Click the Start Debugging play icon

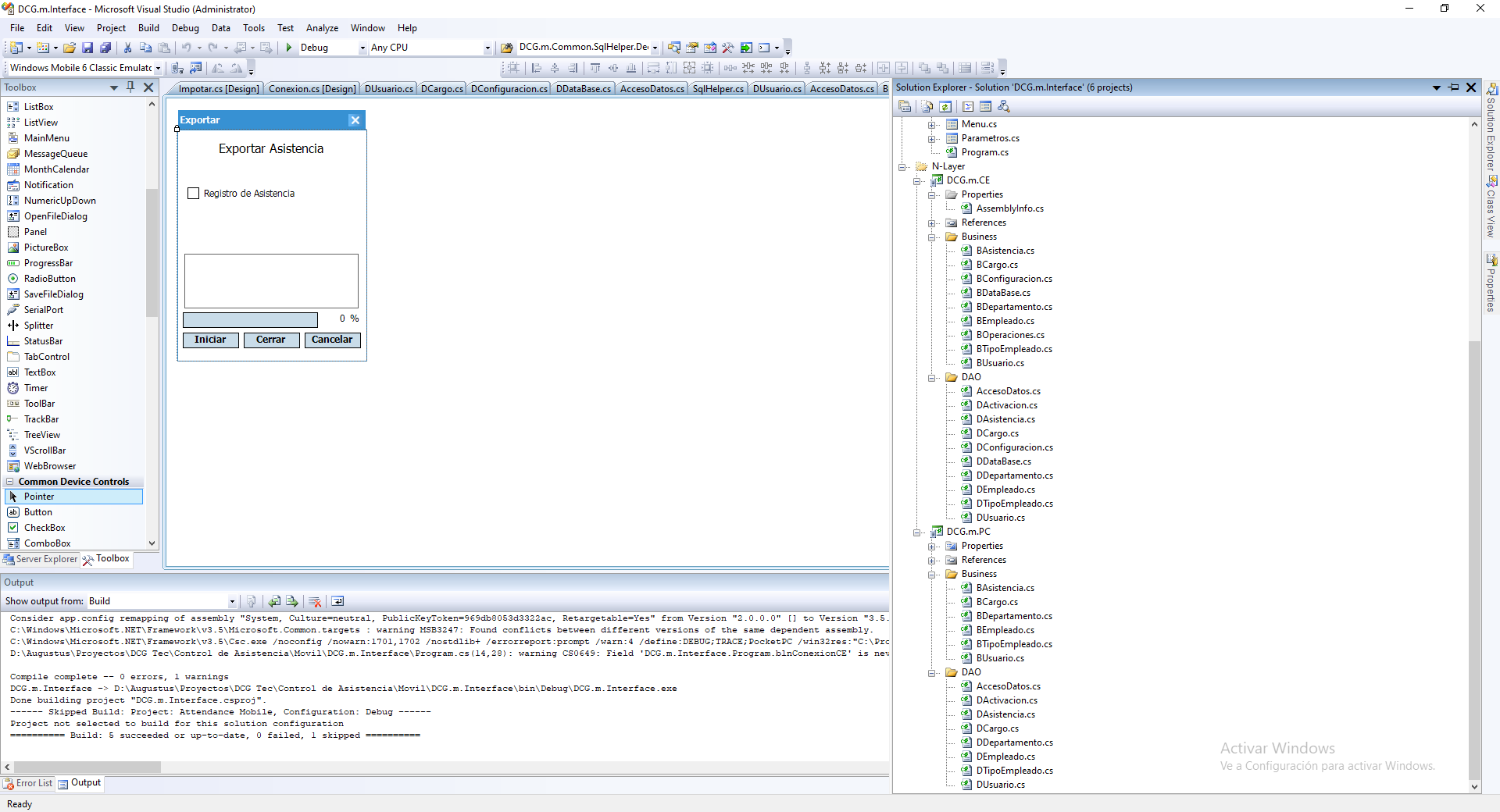click(289, 48)
